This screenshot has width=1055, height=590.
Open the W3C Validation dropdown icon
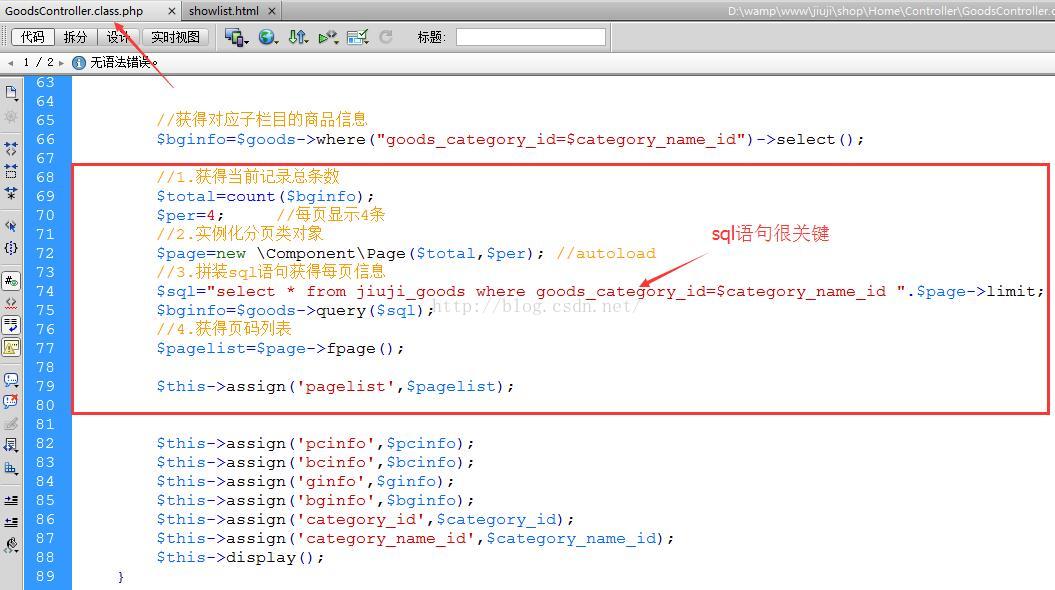[328, 37]
